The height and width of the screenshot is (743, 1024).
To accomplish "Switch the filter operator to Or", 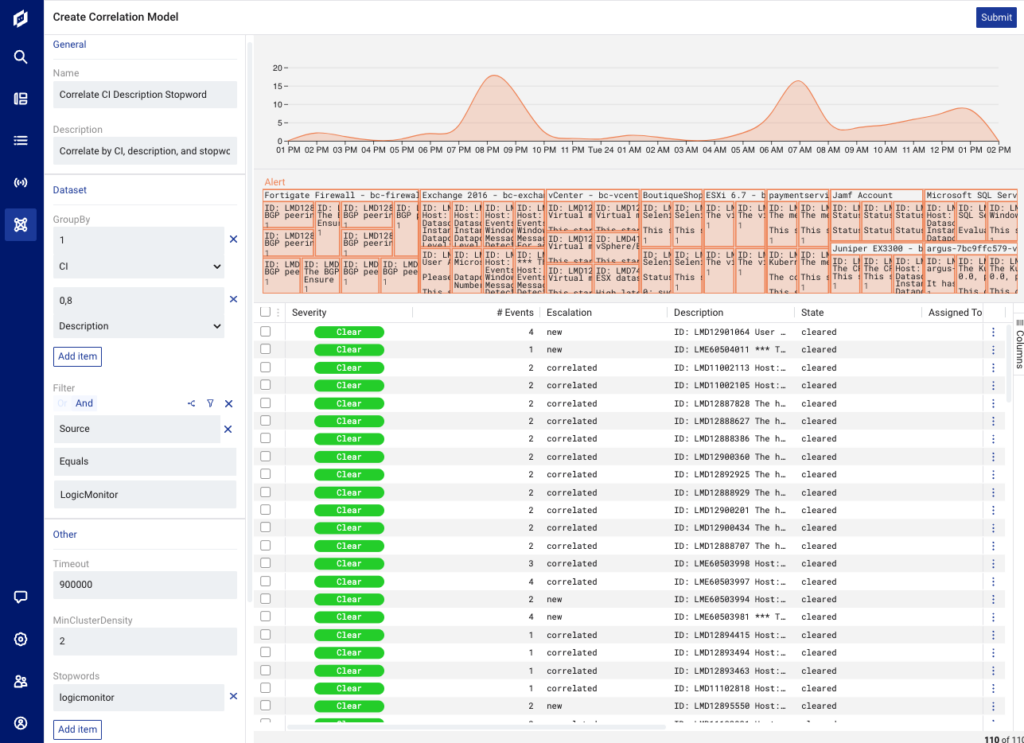I will click(x=62, y=403).
